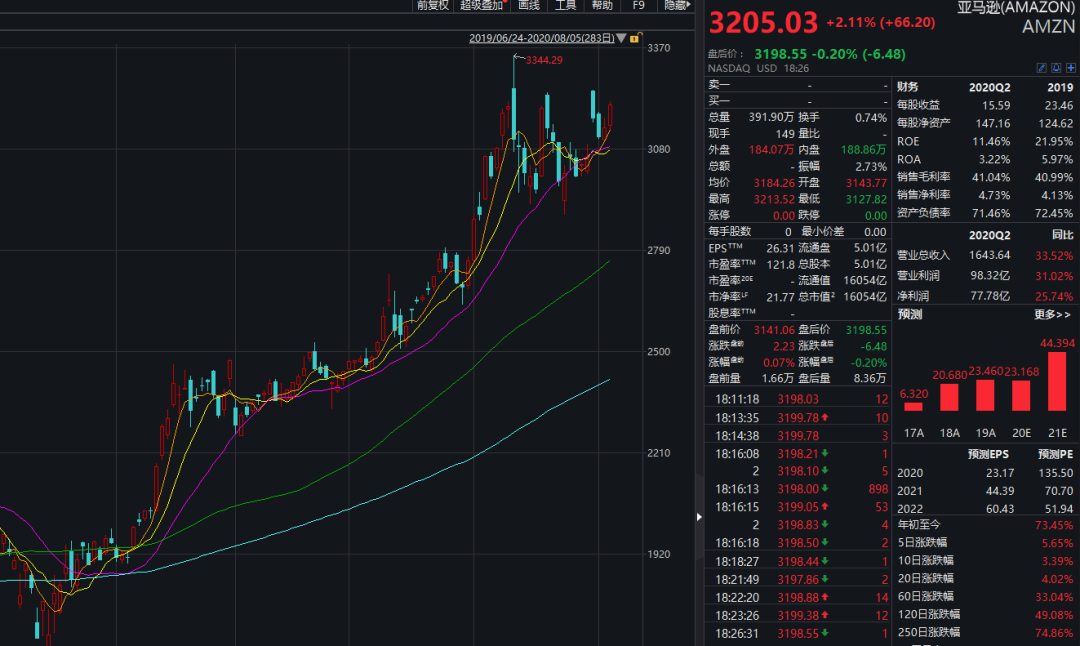Open the 帮助 help menu
The image size is (1080, 646).
[602, 6]
